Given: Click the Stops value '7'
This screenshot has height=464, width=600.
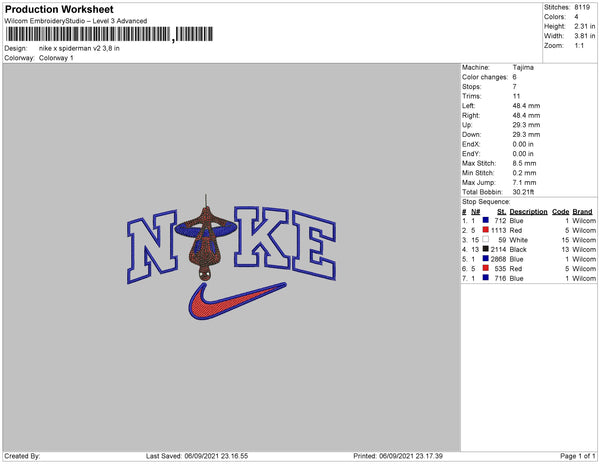Looking at the screenshot, I should coord(515,86).
